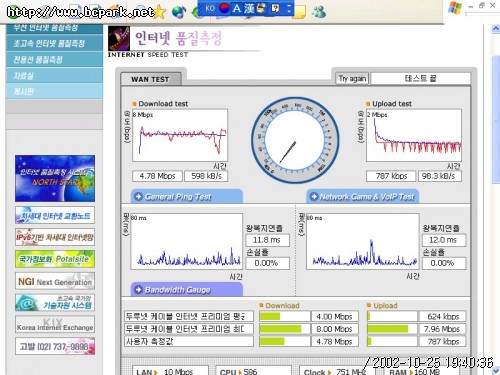Click the 고발 (02) 737-9898 banner
500x375 pixels.
pos(55,346)
